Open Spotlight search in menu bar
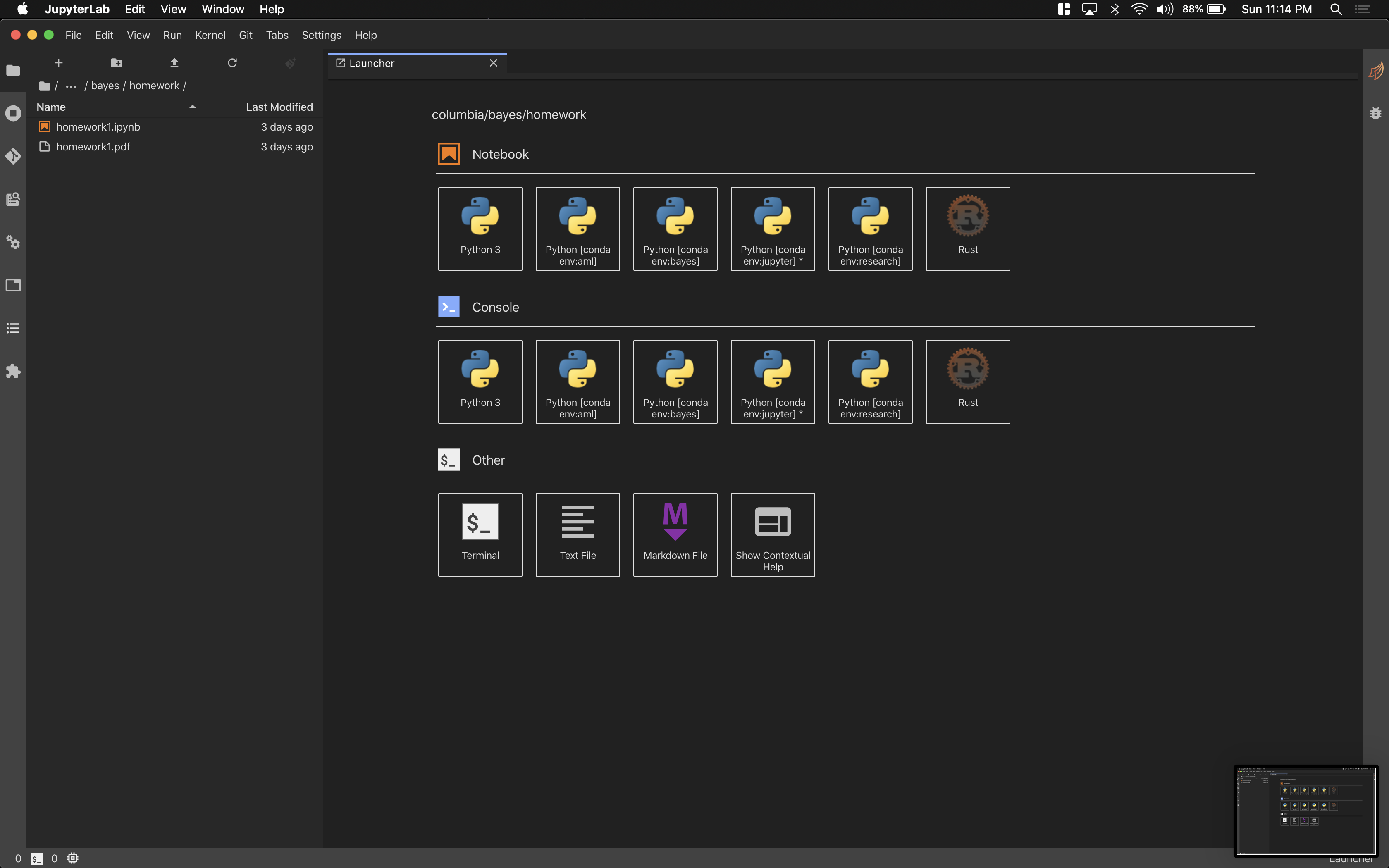1389x868 pixels. pos(1336,9)
